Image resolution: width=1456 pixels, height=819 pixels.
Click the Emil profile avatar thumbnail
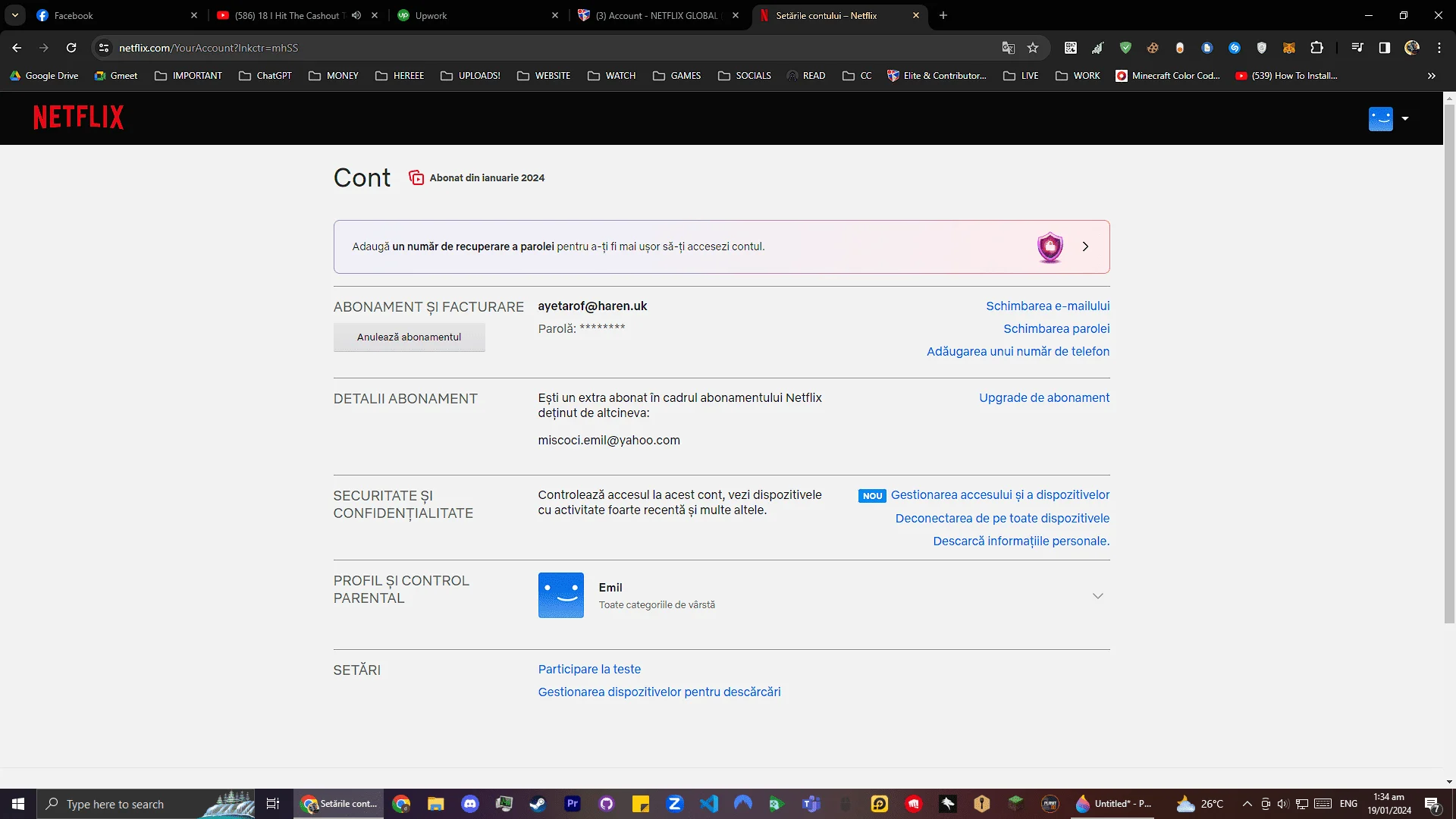click(x=560, y=595)
